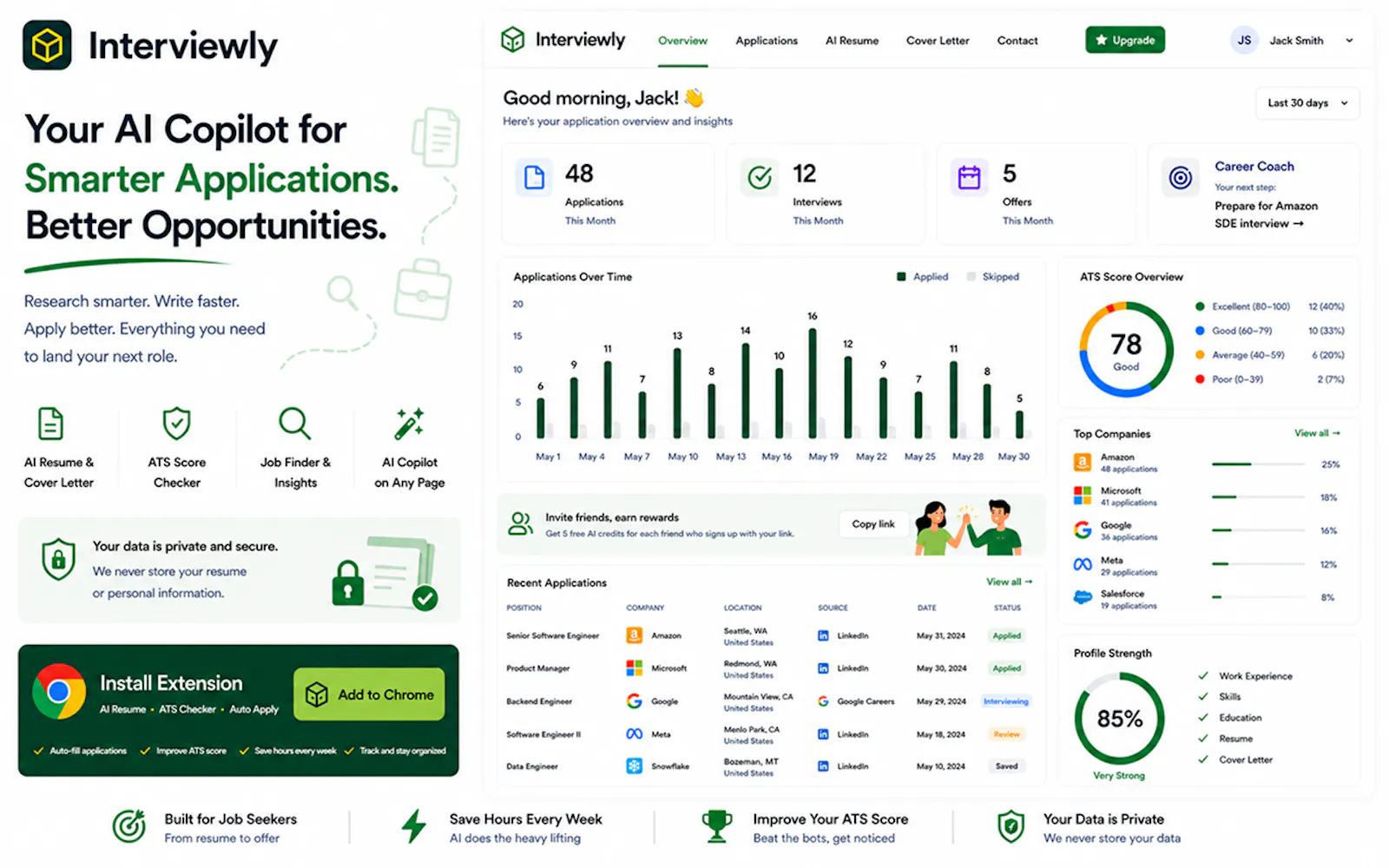Open the Applications tab
Viewport: 1389px width, 868px height.
pyautogui.click(x=767, y=41)
